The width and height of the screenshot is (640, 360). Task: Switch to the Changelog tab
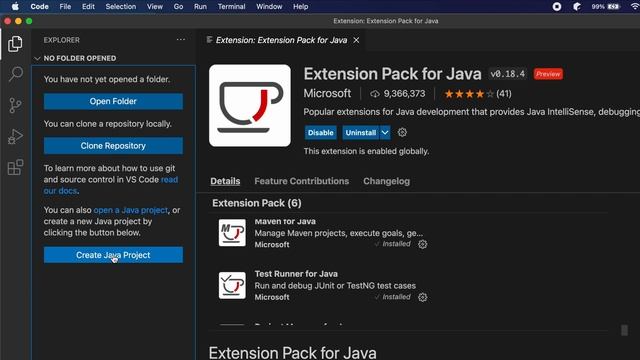[387, 181]
